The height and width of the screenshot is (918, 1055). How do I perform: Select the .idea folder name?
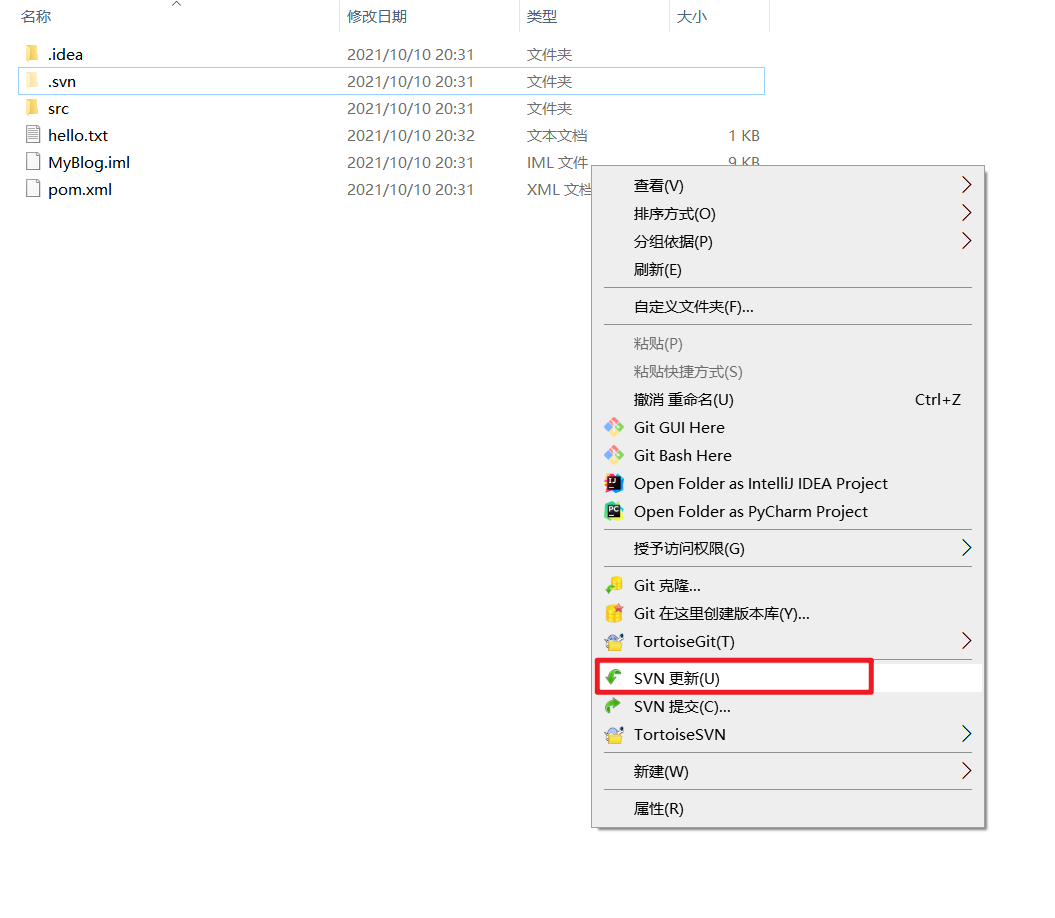click(x=65, y=55)
